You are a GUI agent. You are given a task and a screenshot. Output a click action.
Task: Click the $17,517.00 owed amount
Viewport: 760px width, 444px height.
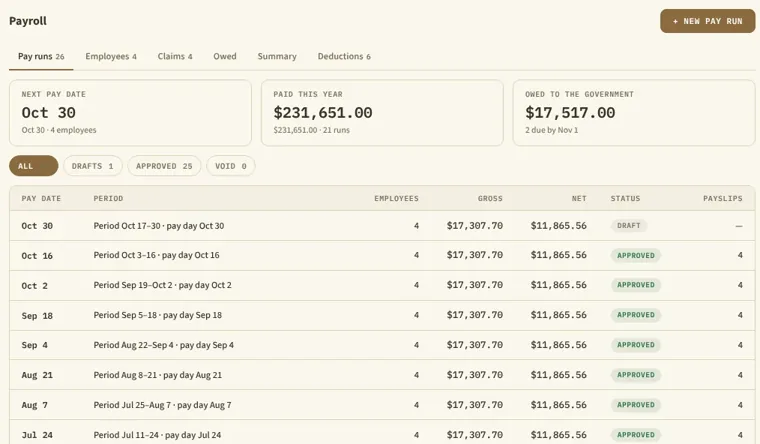tap(570, 113)
